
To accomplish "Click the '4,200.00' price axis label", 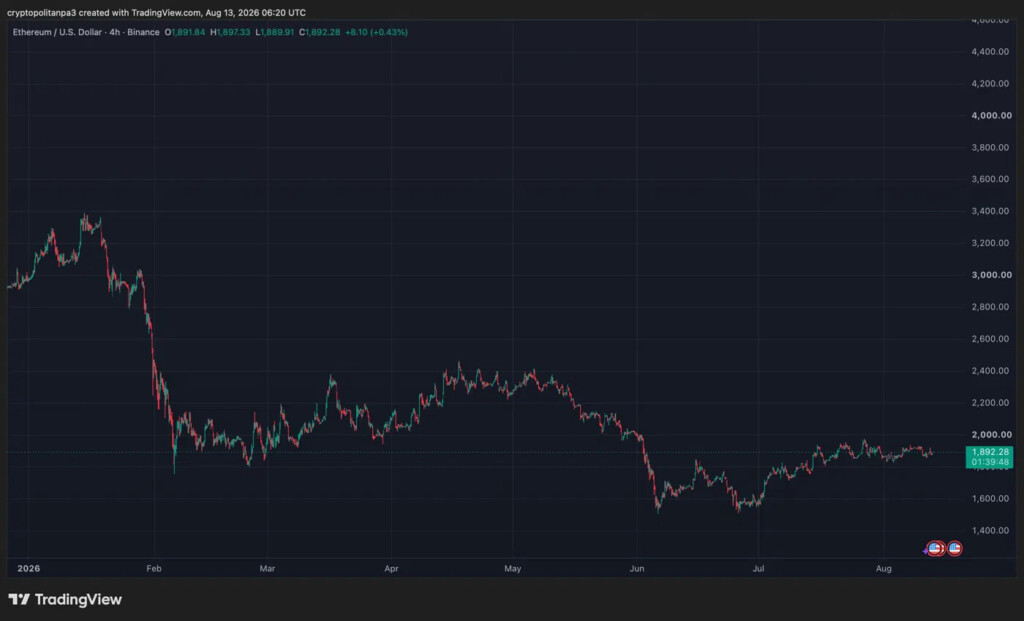I will [990, 84].
